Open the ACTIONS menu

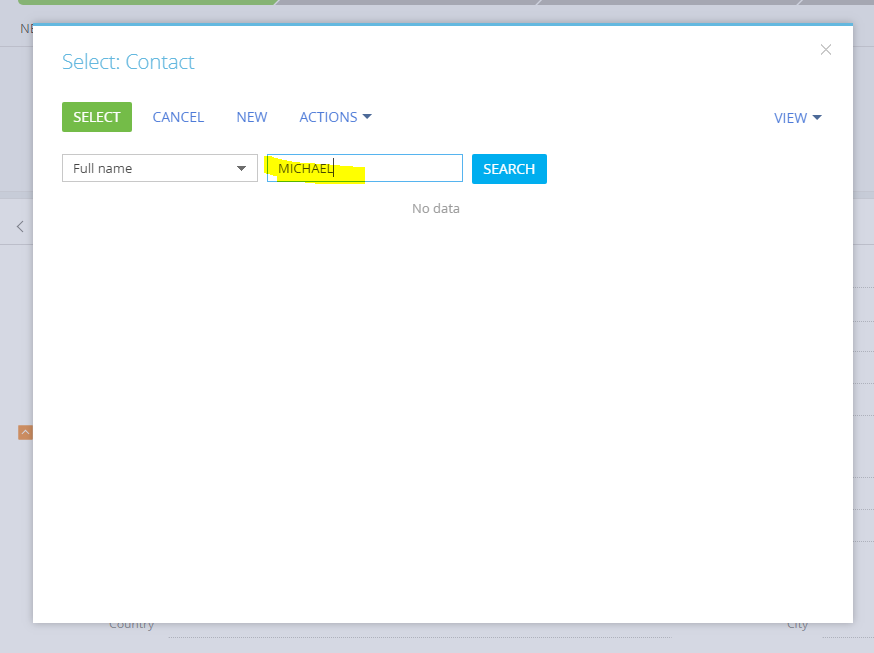tap(335, 117)
